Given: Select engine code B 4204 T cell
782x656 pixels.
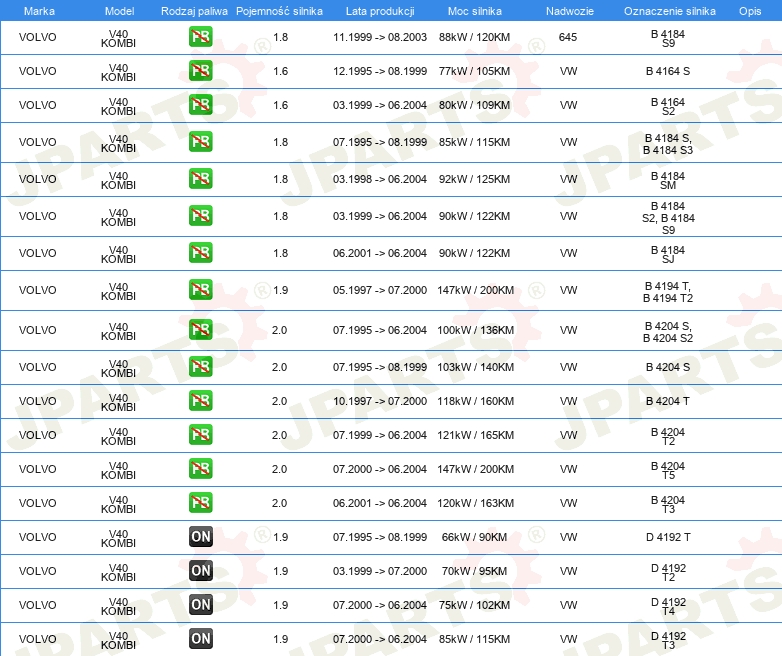Looking at the screenshot, I should pos(668,401).
